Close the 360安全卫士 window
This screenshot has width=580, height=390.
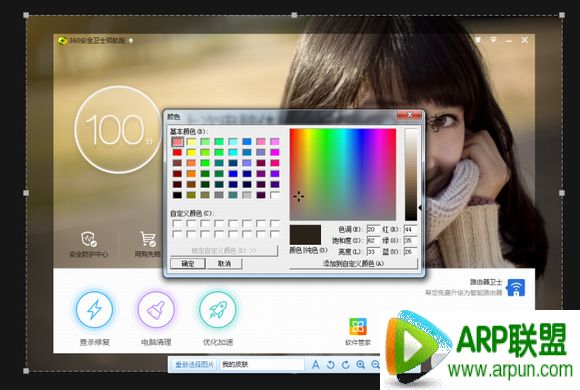[x=525, y=40]
